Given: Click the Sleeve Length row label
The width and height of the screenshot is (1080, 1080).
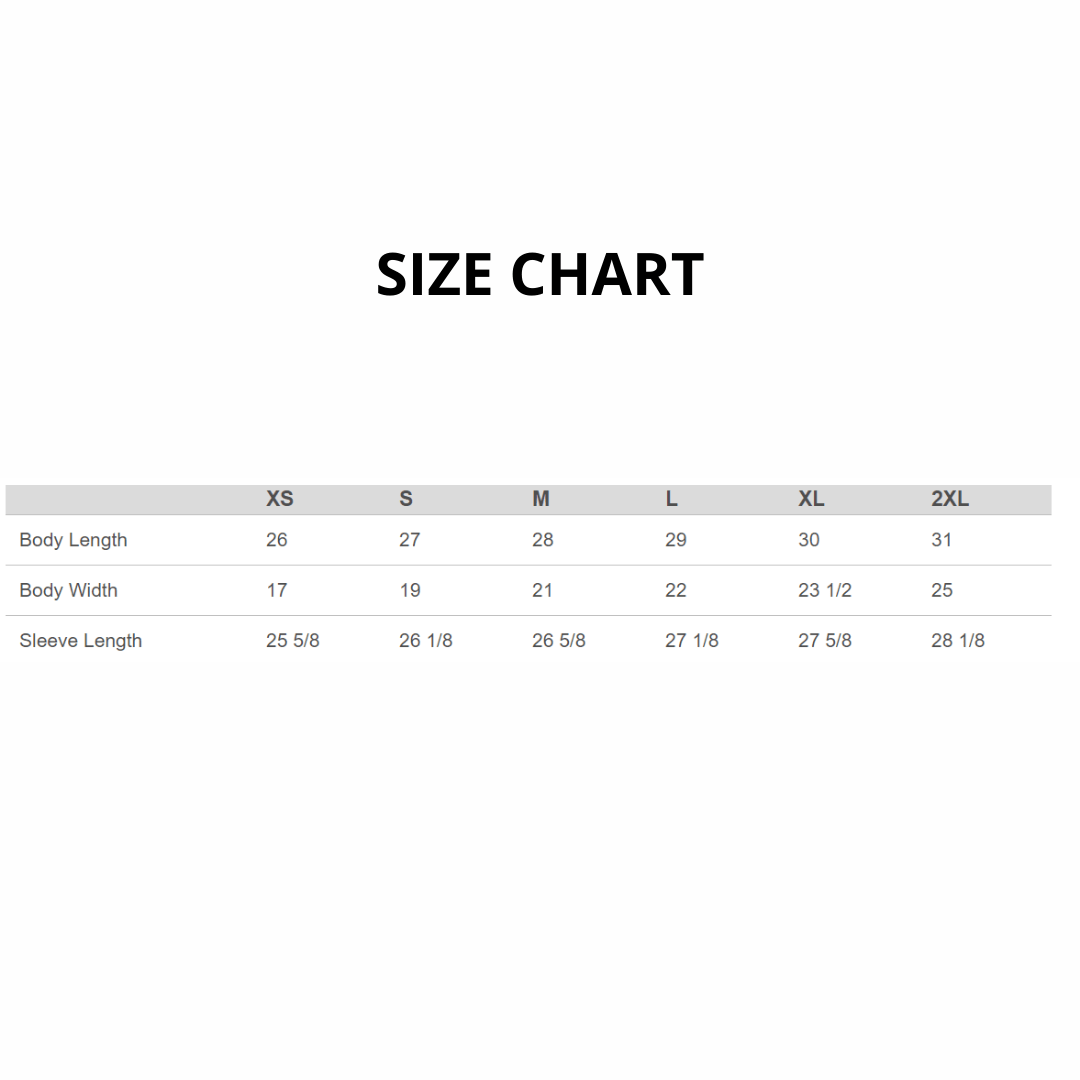Looking at the screenshot, I should (x=81, y=641).
